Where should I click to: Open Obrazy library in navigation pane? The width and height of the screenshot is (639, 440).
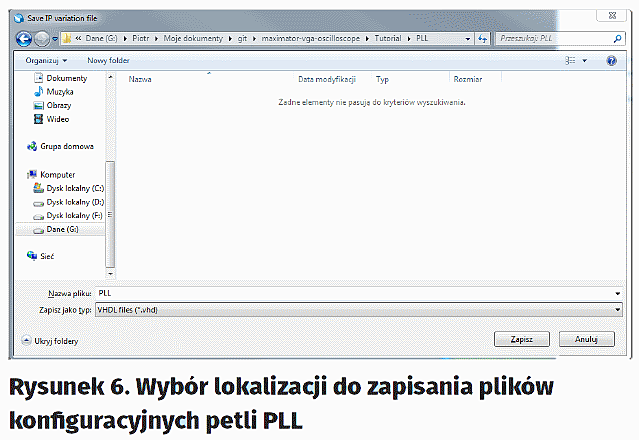[x=59, y=105]
